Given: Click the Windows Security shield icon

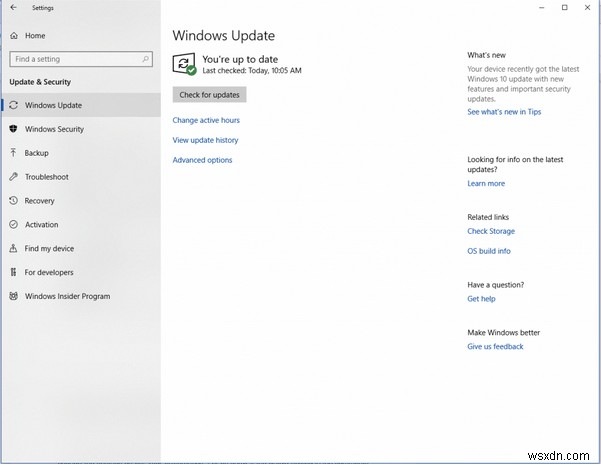Looking at the screenshot, I should (x=13, y=129).
